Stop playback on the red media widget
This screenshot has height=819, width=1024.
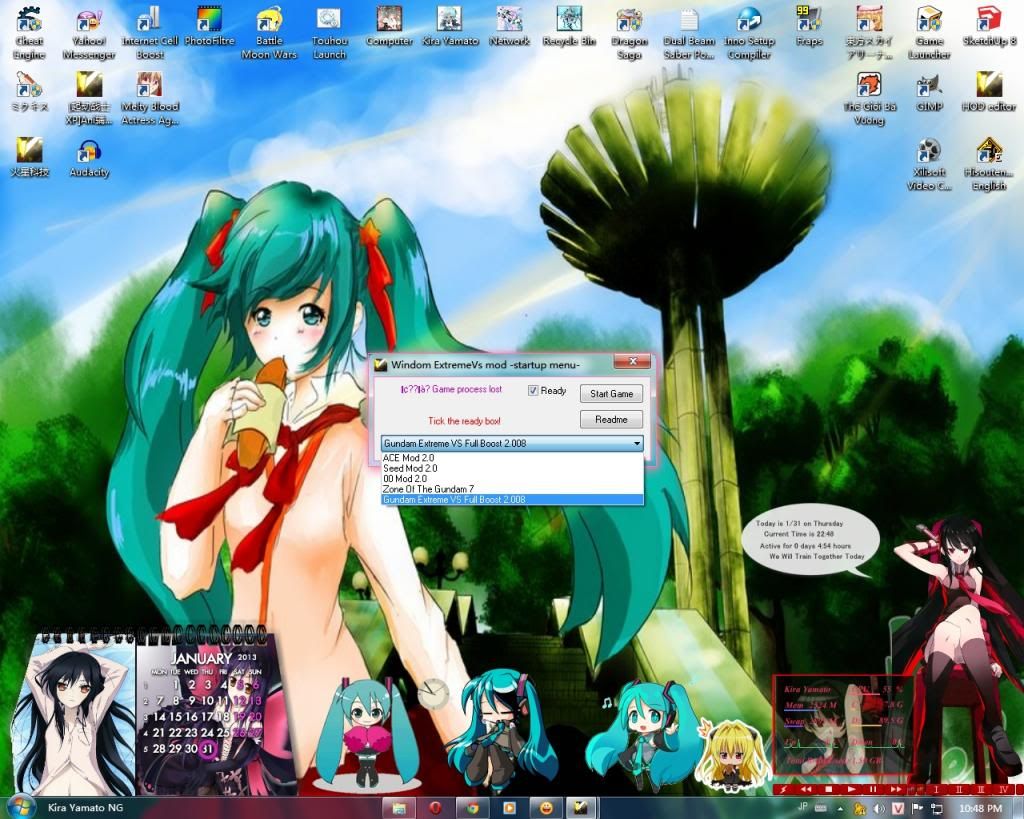tap(829, 789)
